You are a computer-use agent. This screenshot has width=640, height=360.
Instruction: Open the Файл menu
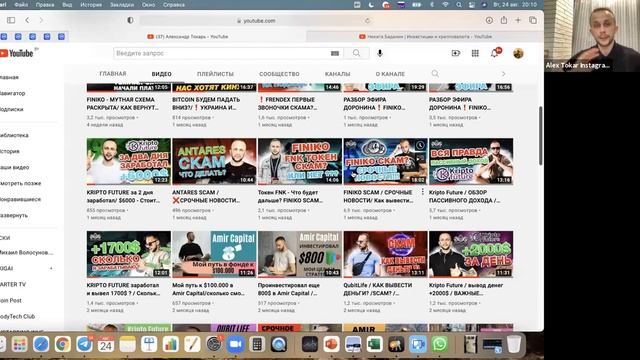pyautogui.click(x=21, y=4)
